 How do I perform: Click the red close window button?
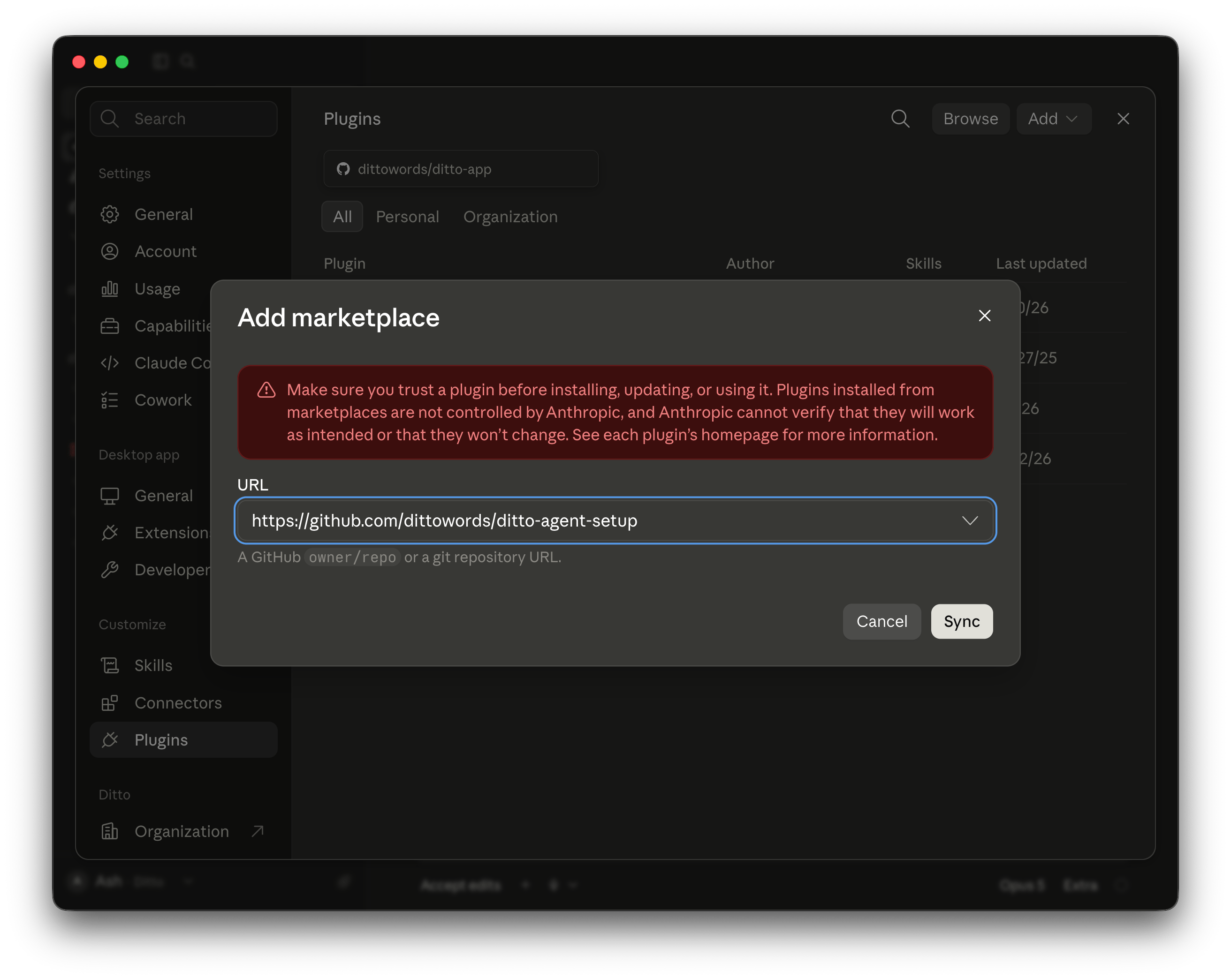[x=79, y=61]
